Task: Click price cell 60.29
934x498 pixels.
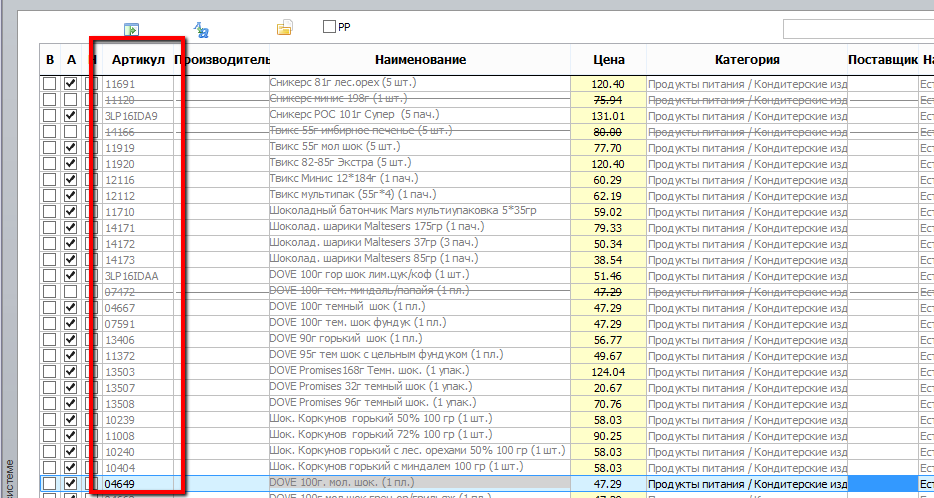Action: pyautogui.click(x=608, y=180)
